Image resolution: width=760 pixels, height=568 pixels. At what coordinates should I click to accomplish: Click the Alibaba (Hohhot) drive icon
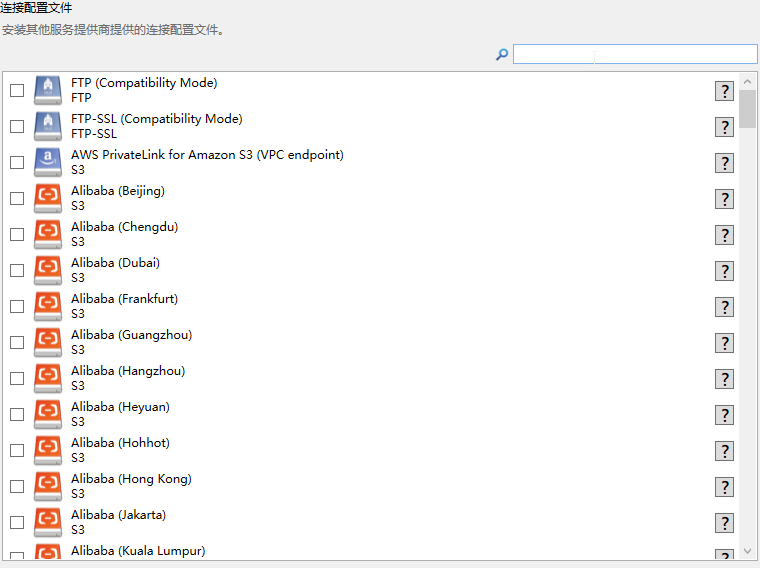(x=48, y=450)
